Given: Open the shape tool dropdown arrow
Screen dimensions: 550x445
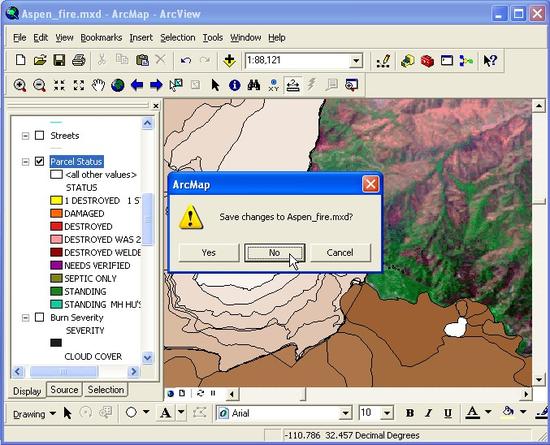Looking at the screenshot, I should (x=146, y=412).
